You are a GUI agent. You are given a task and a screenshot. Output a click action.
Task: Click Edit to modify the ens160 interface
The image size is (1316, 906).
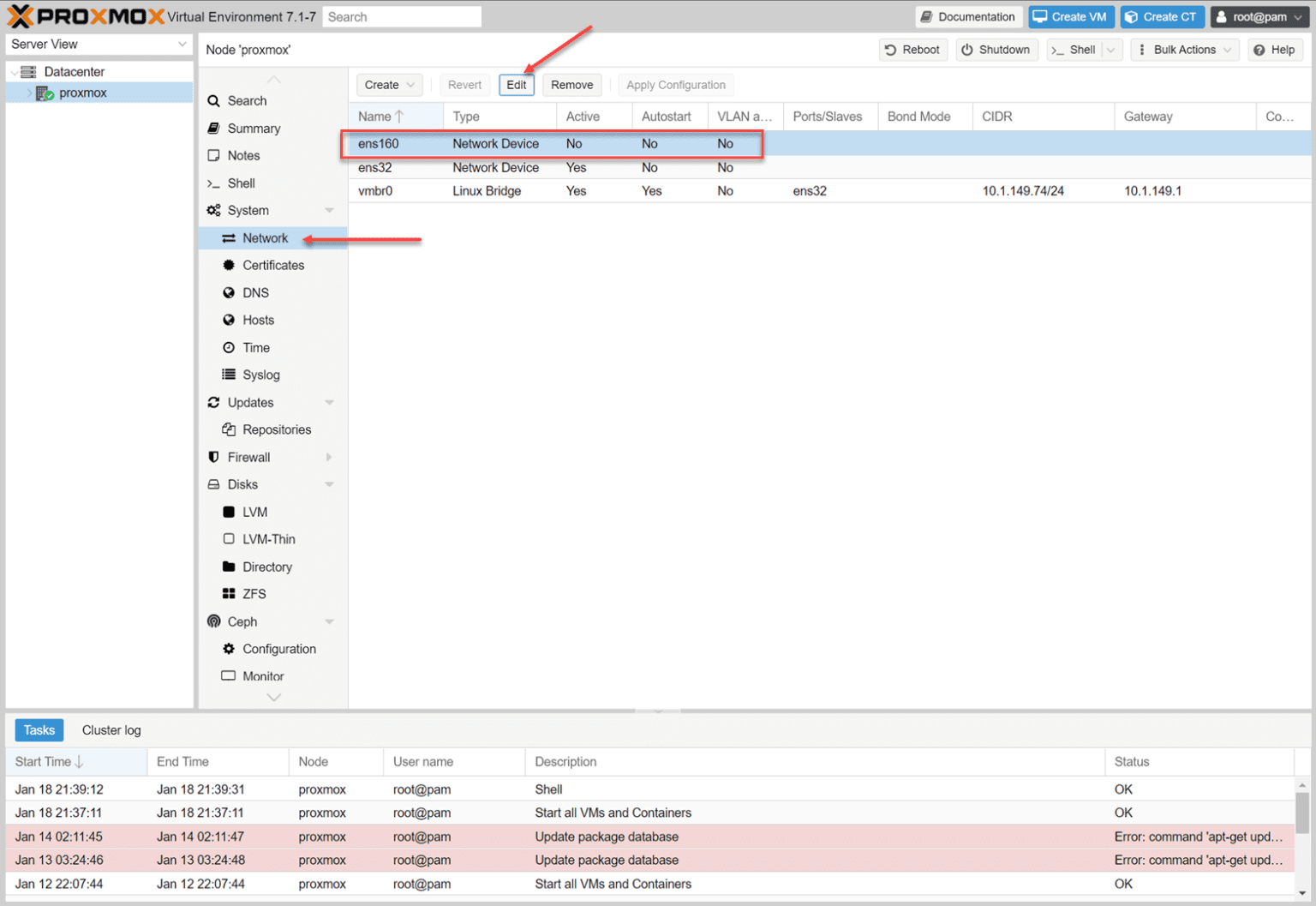coord(516,85)
